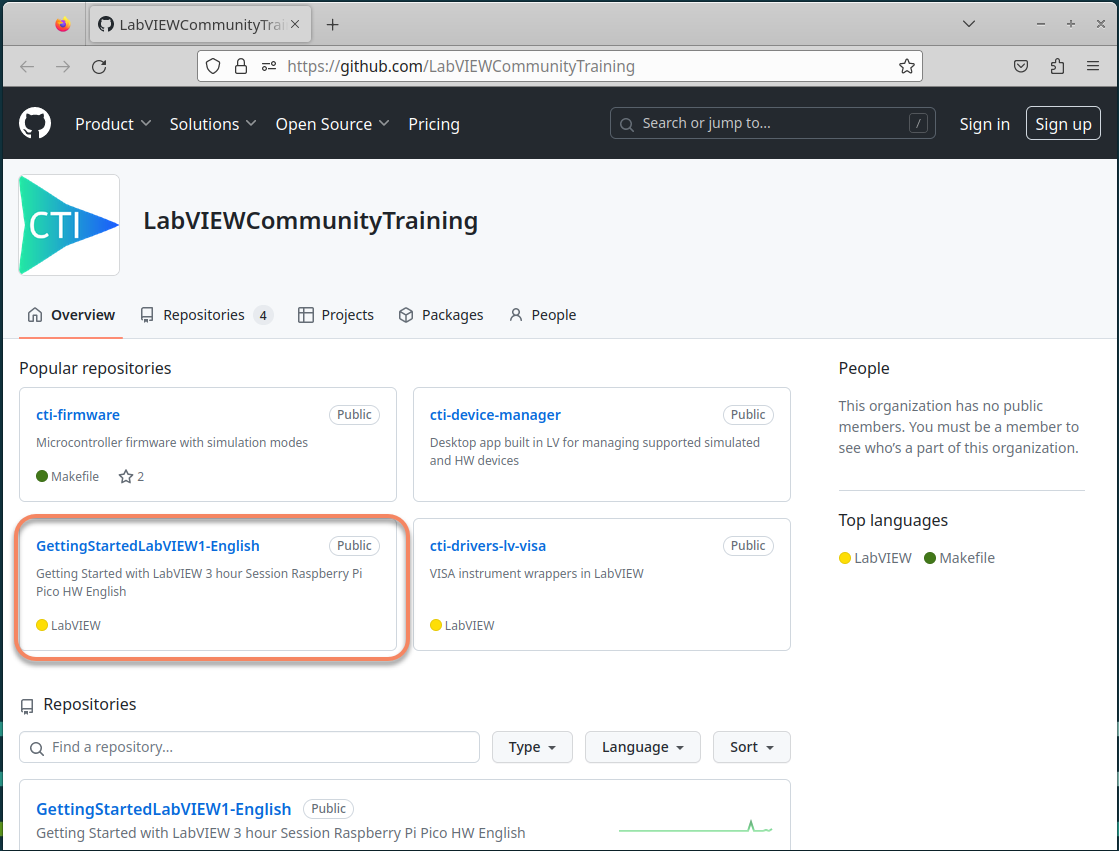Click the magnifier icon in GitHub search
This screenshot has height=851, width=1119.
coord(627,124)
